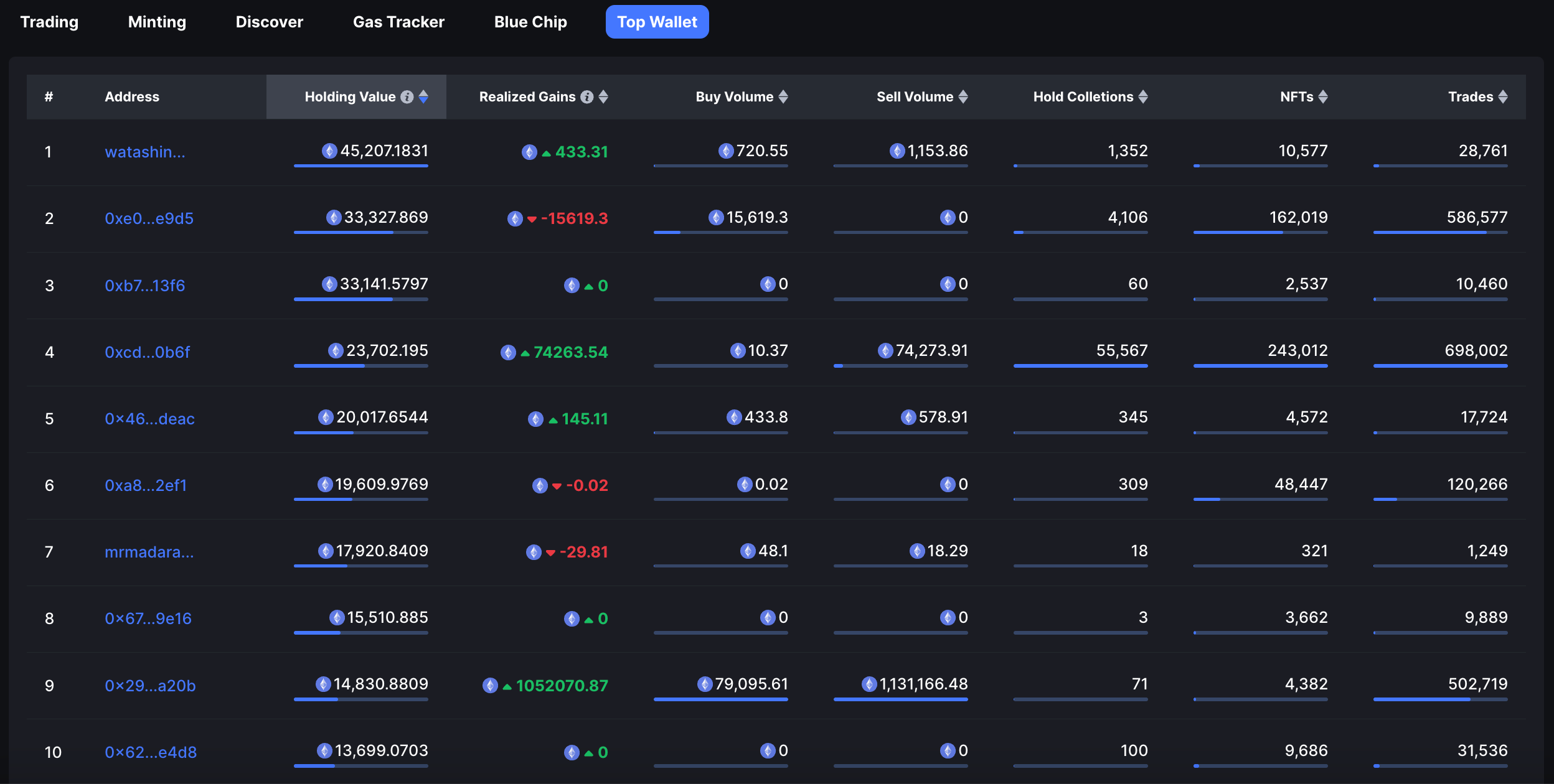Sort by Sell Volume using the arrows
The width and height of the screenshot is (1554, 784).
(x=963, y=97)
